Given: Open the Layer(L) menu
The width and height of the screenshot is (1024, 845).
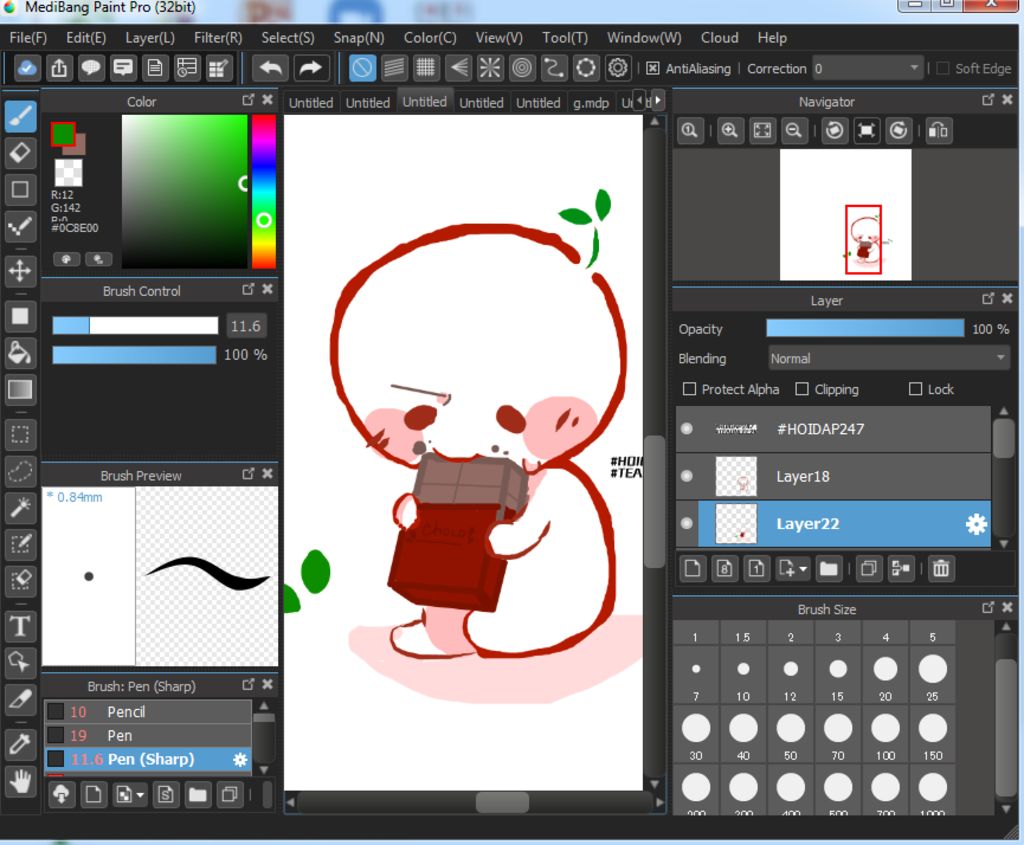Looking at the screenshot, I should coord(150,38).
